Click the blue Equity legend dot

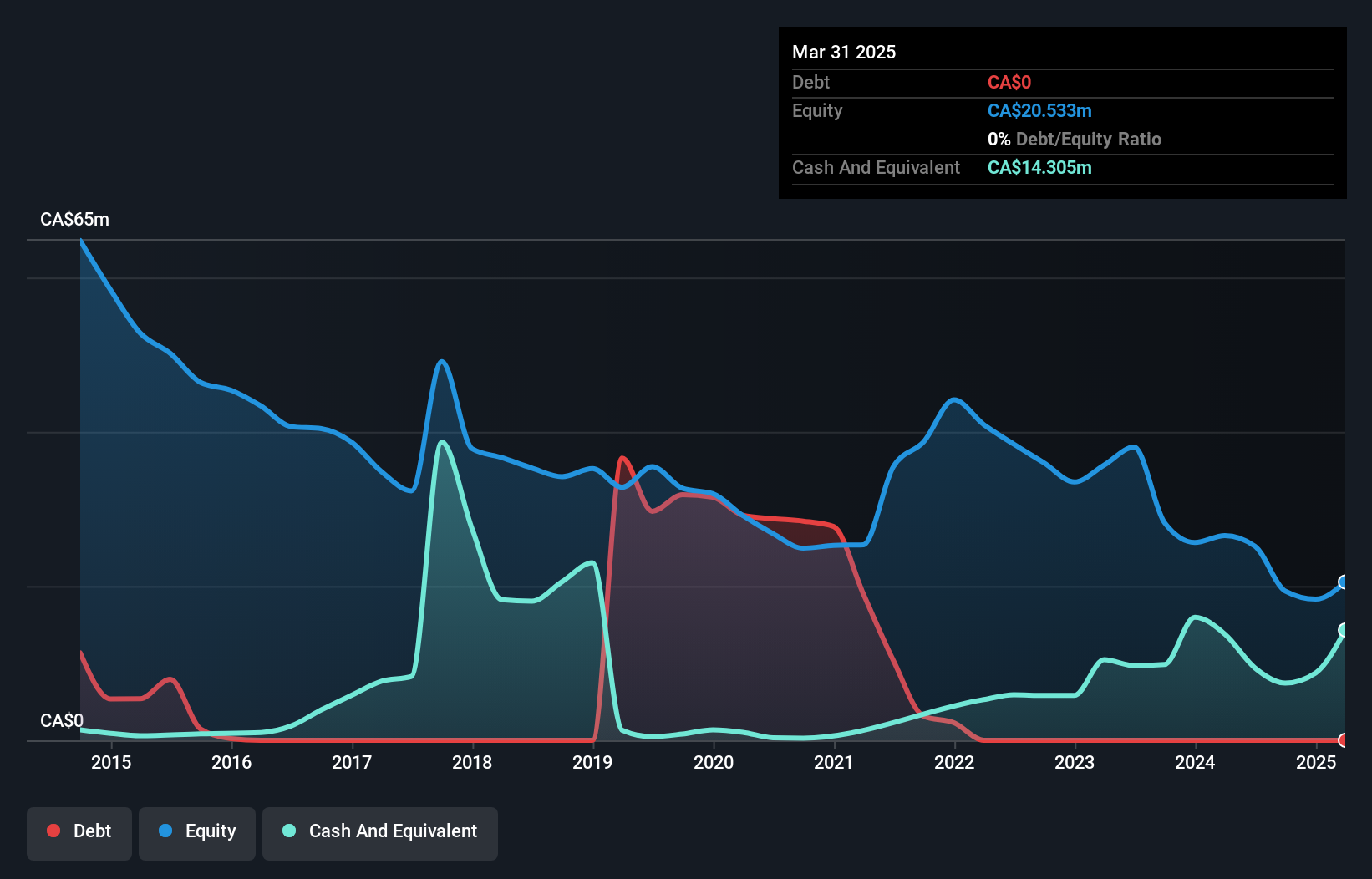[165, 831]
